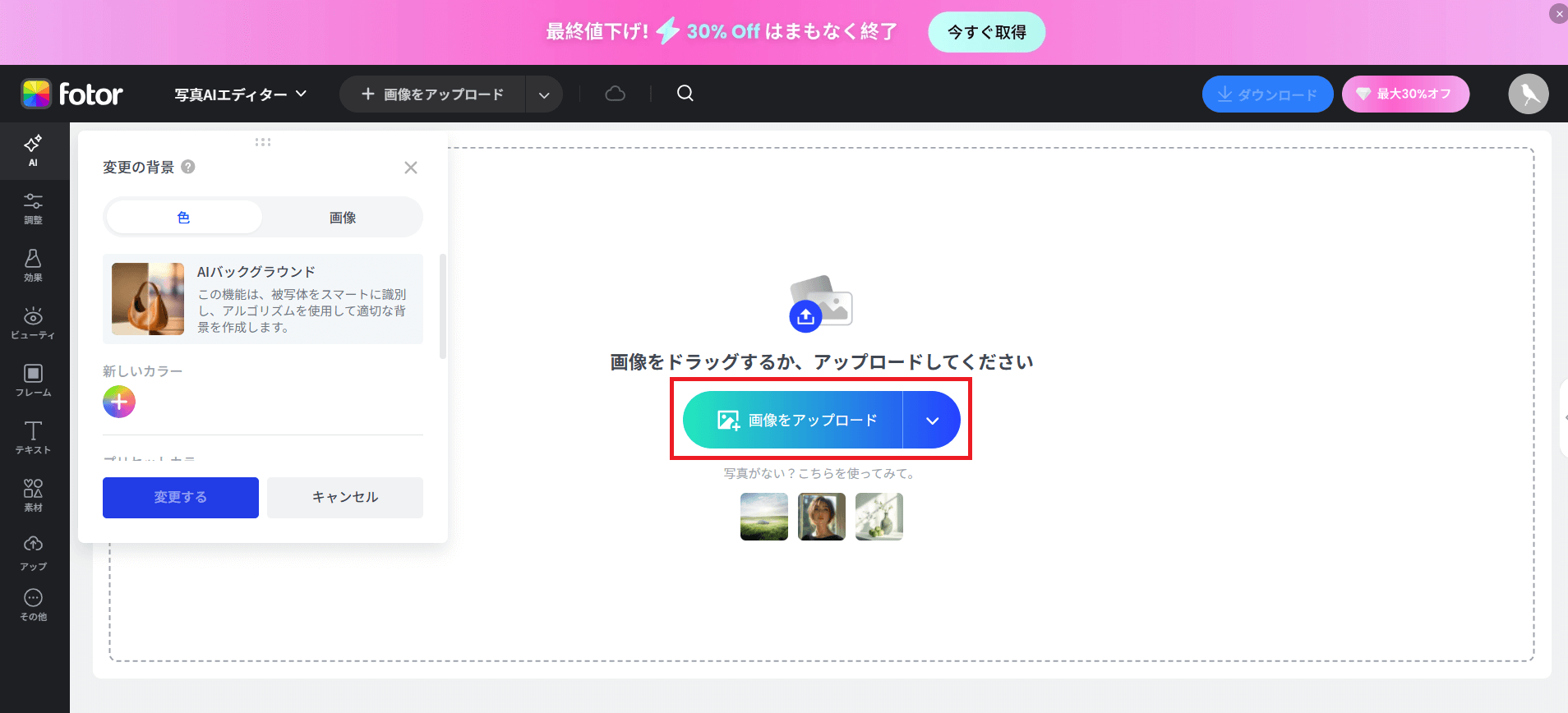Viewport: 1568px width, 713px height.
Task: Click the handbag thumbnail image
Action: click(x=148, y=299)
